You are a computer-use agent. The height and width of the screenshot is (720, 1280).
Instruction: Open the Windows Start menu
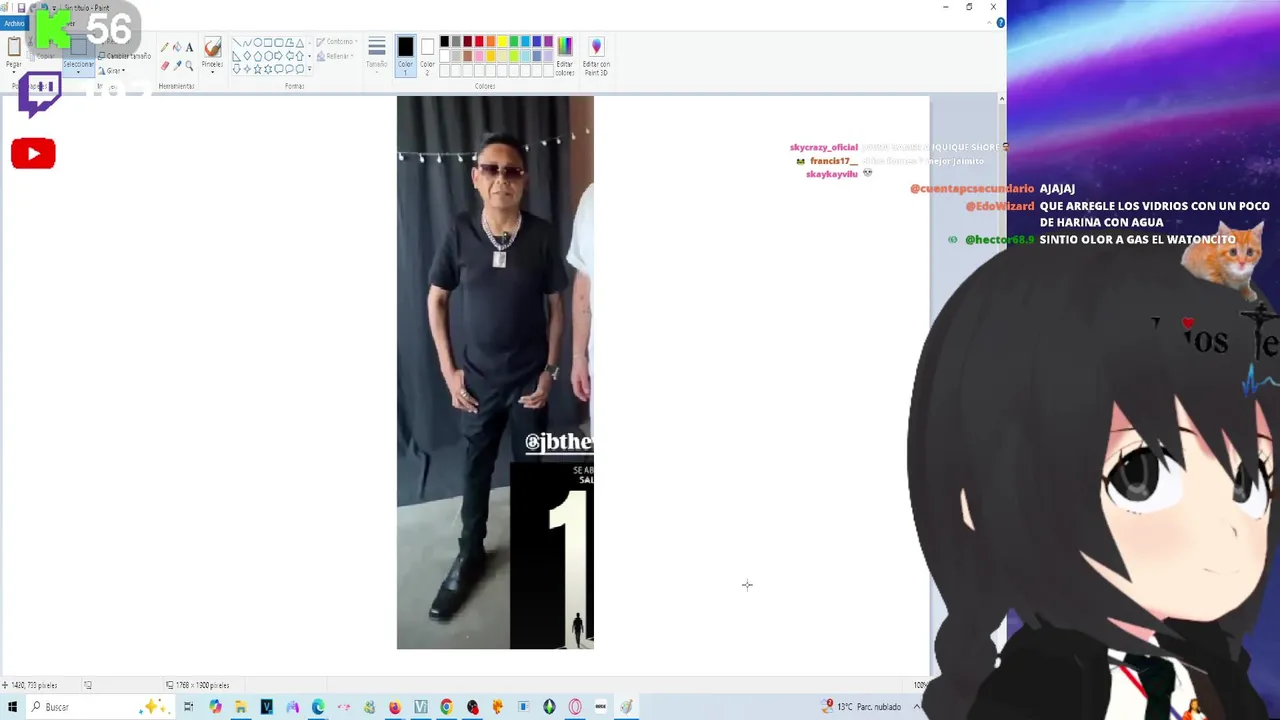click(12, 707)
